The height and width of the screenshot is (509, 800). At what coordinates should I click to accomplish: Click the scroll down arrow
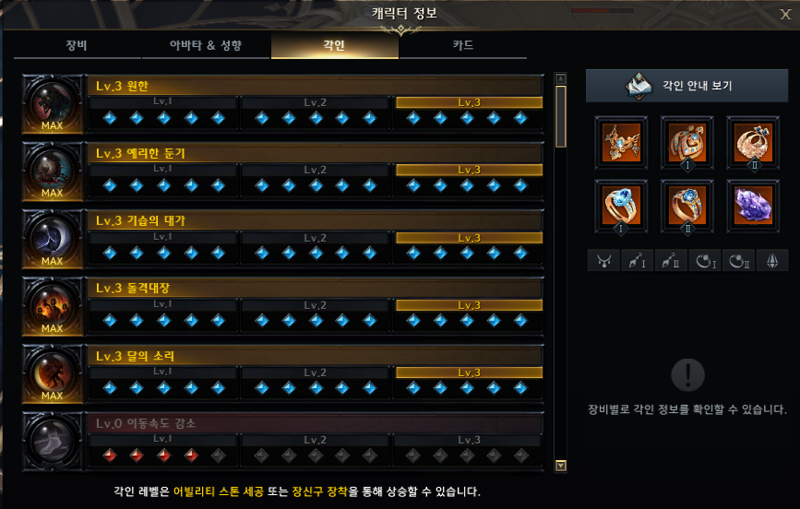click(561, 465)
